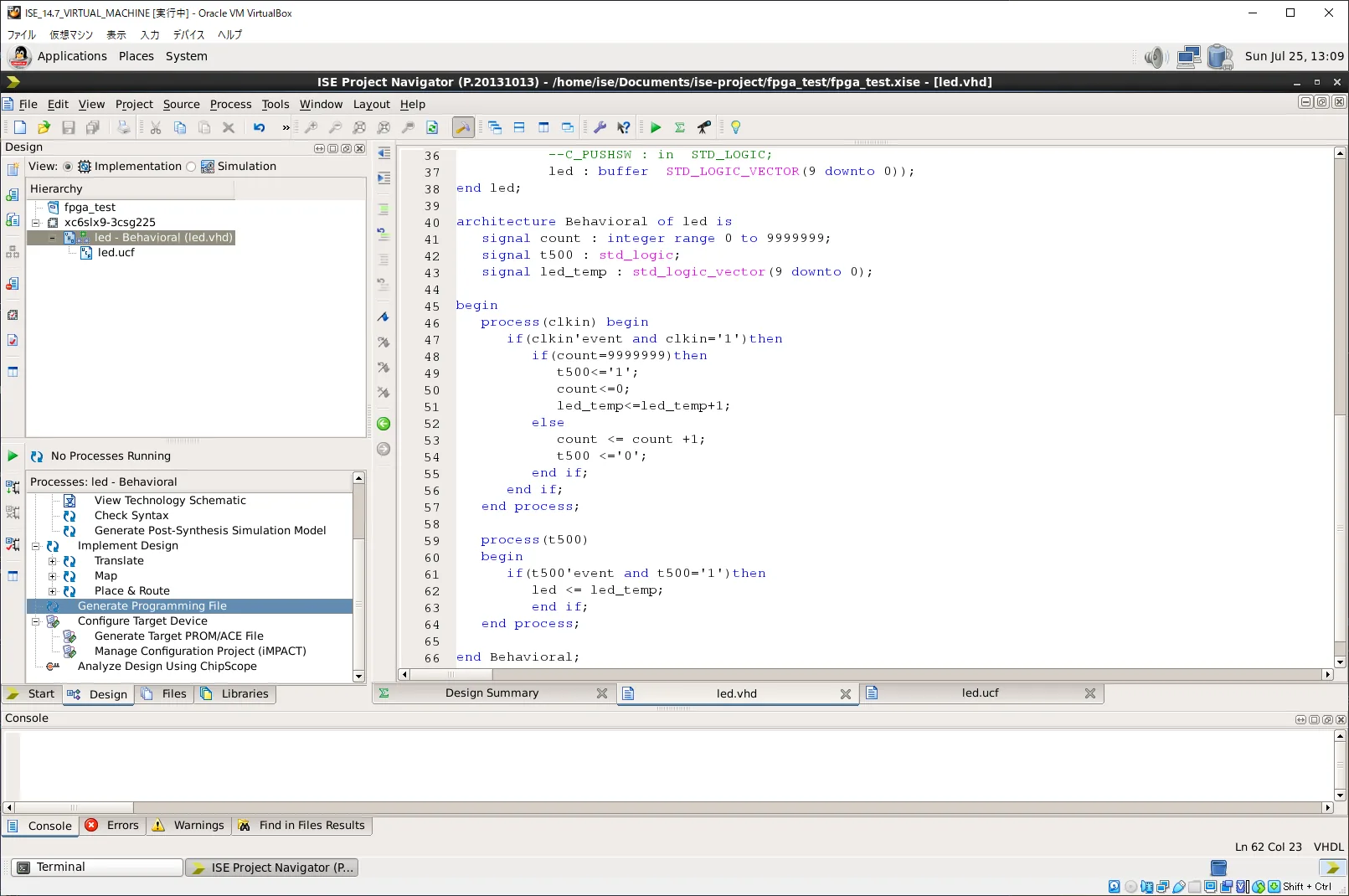Open the Process menu
The width and height of the screenshot is (1349, 896).
(x=230, y=104)
